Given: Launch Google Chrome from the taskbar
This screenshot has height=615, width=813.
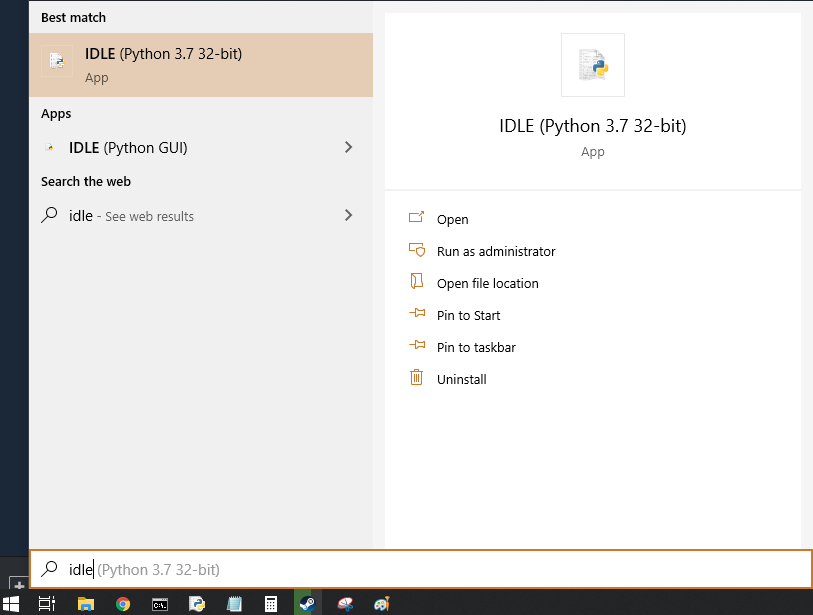Looking at the screenshot, I should [123, 604].
